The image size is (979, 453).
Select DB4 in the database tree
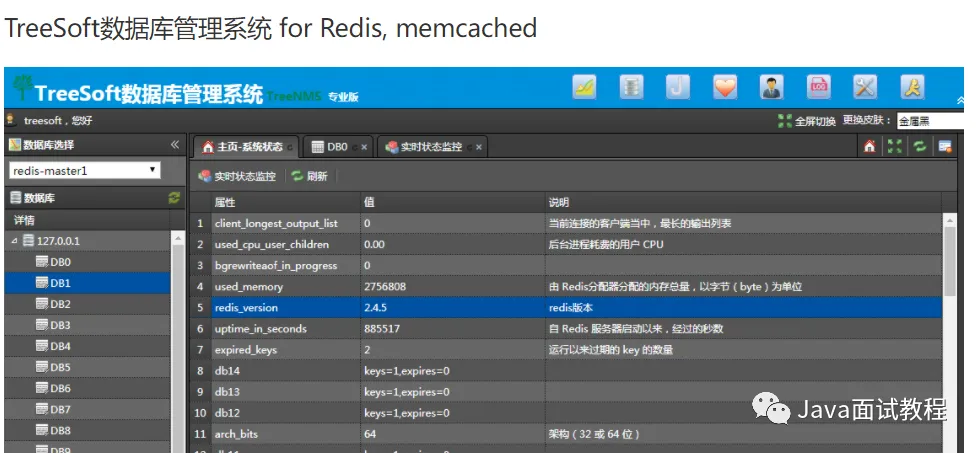[x=61, y=346]
